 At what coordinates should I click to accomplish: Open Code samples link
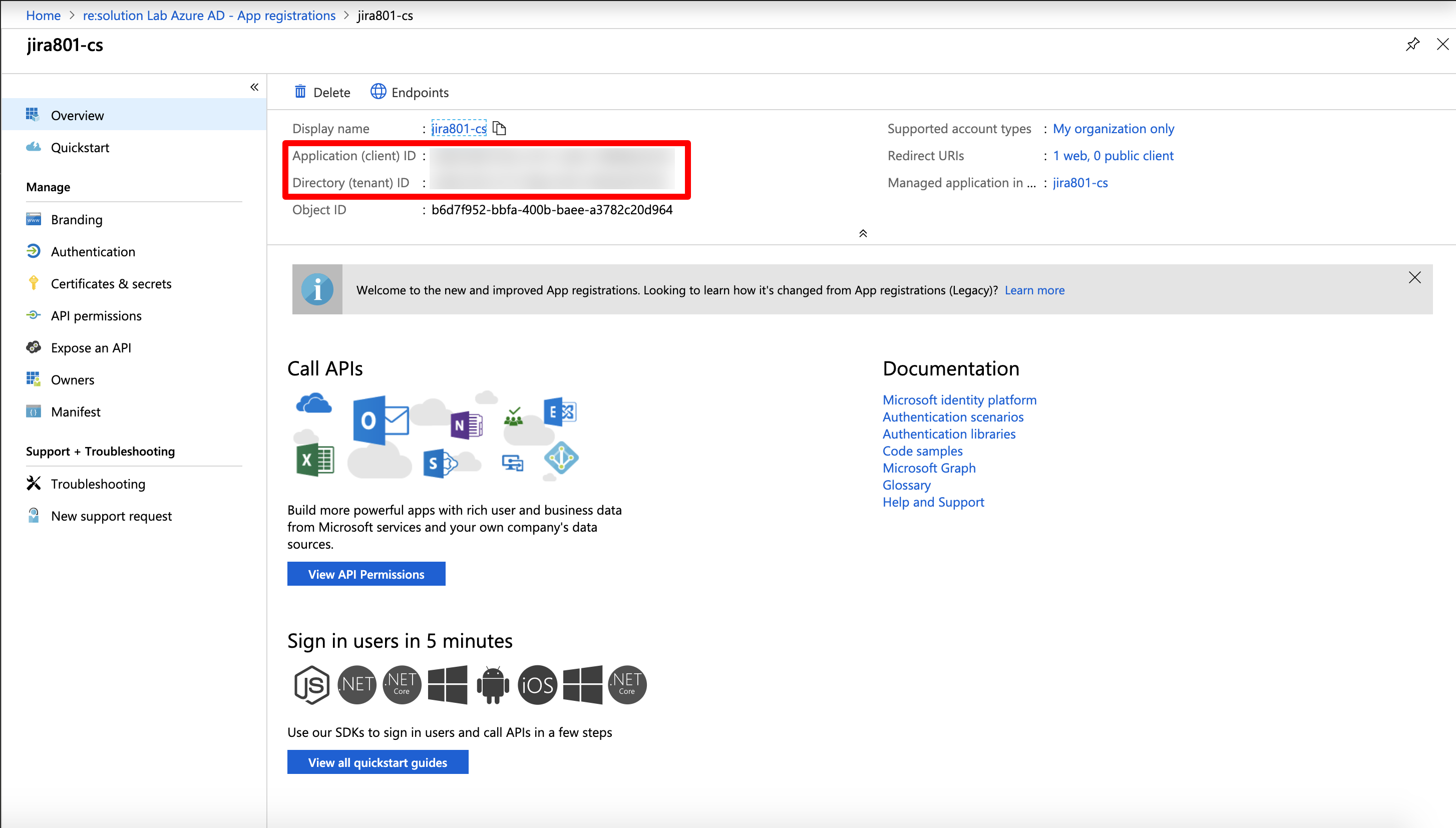(x=922, y=451)
